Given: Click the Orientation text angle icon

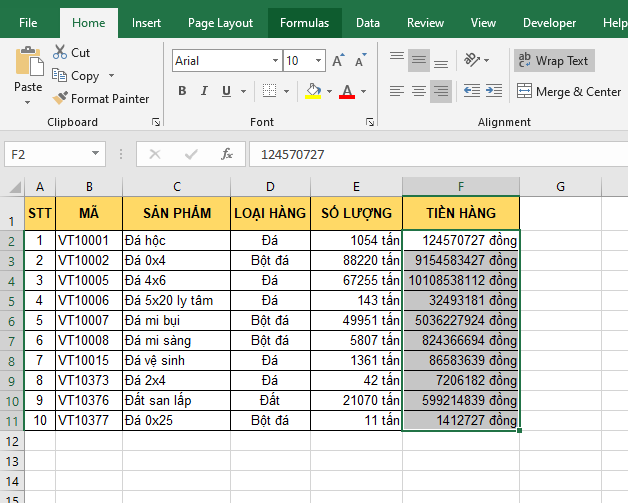Looking at the screenshot, I should tap(475, 61).
